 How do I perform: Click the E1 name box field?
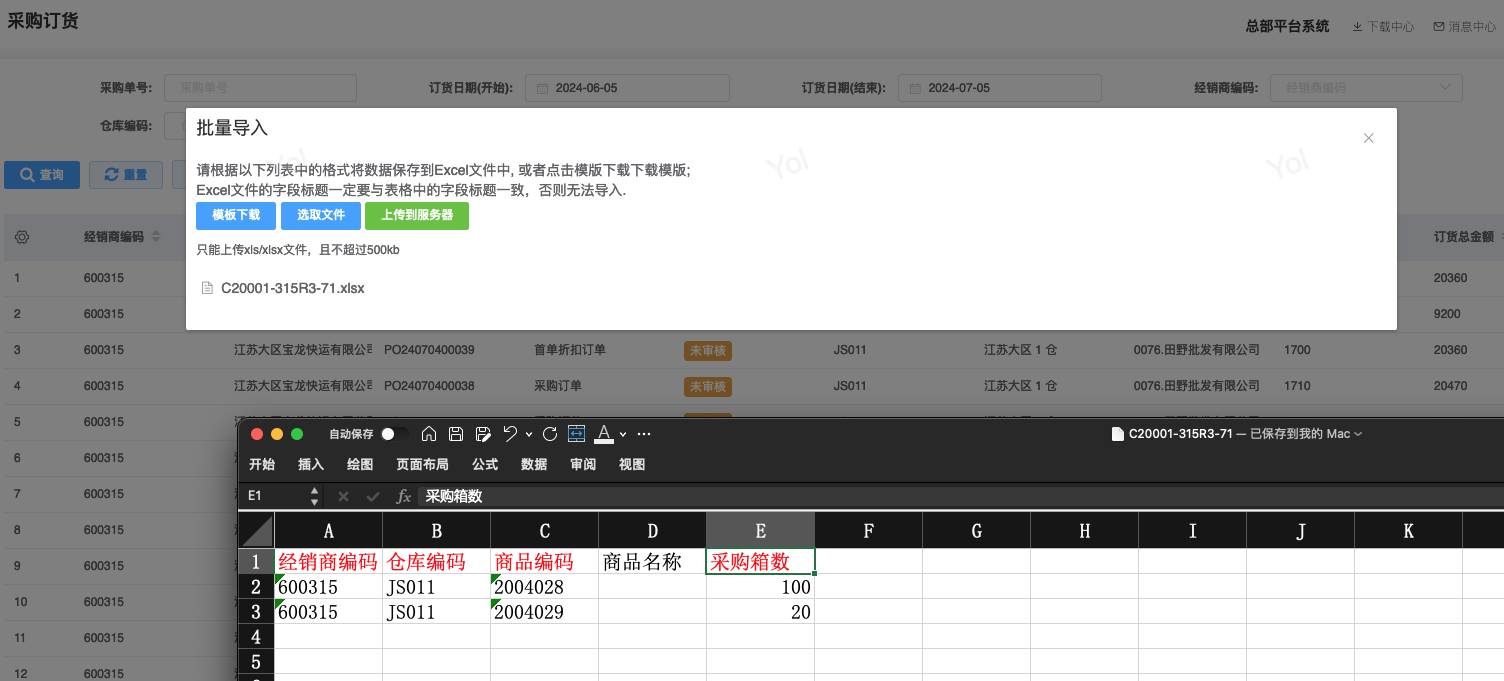(277, 496)
